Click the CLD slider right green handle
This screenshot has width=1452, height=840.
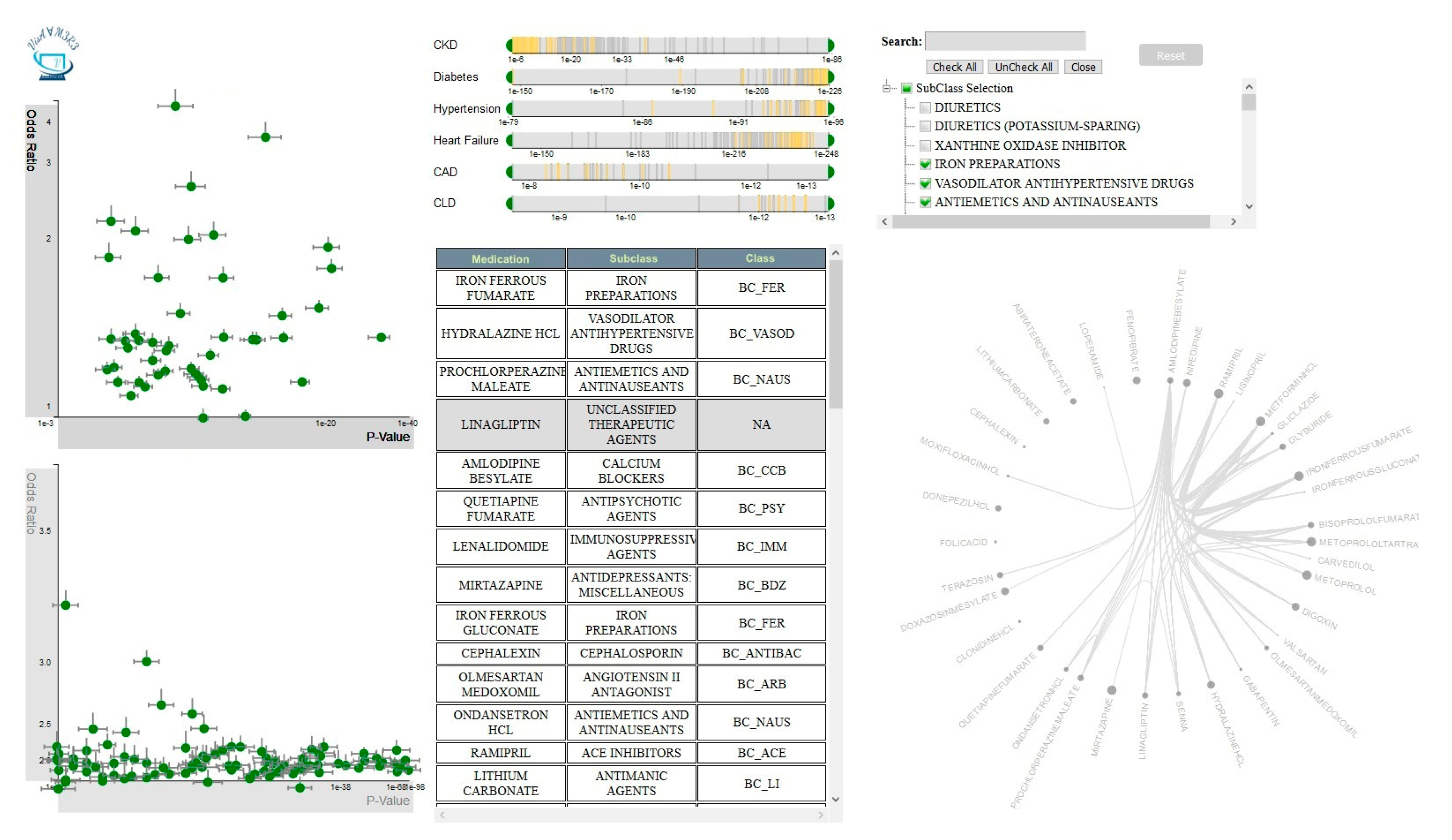click(x=831, y=203)
